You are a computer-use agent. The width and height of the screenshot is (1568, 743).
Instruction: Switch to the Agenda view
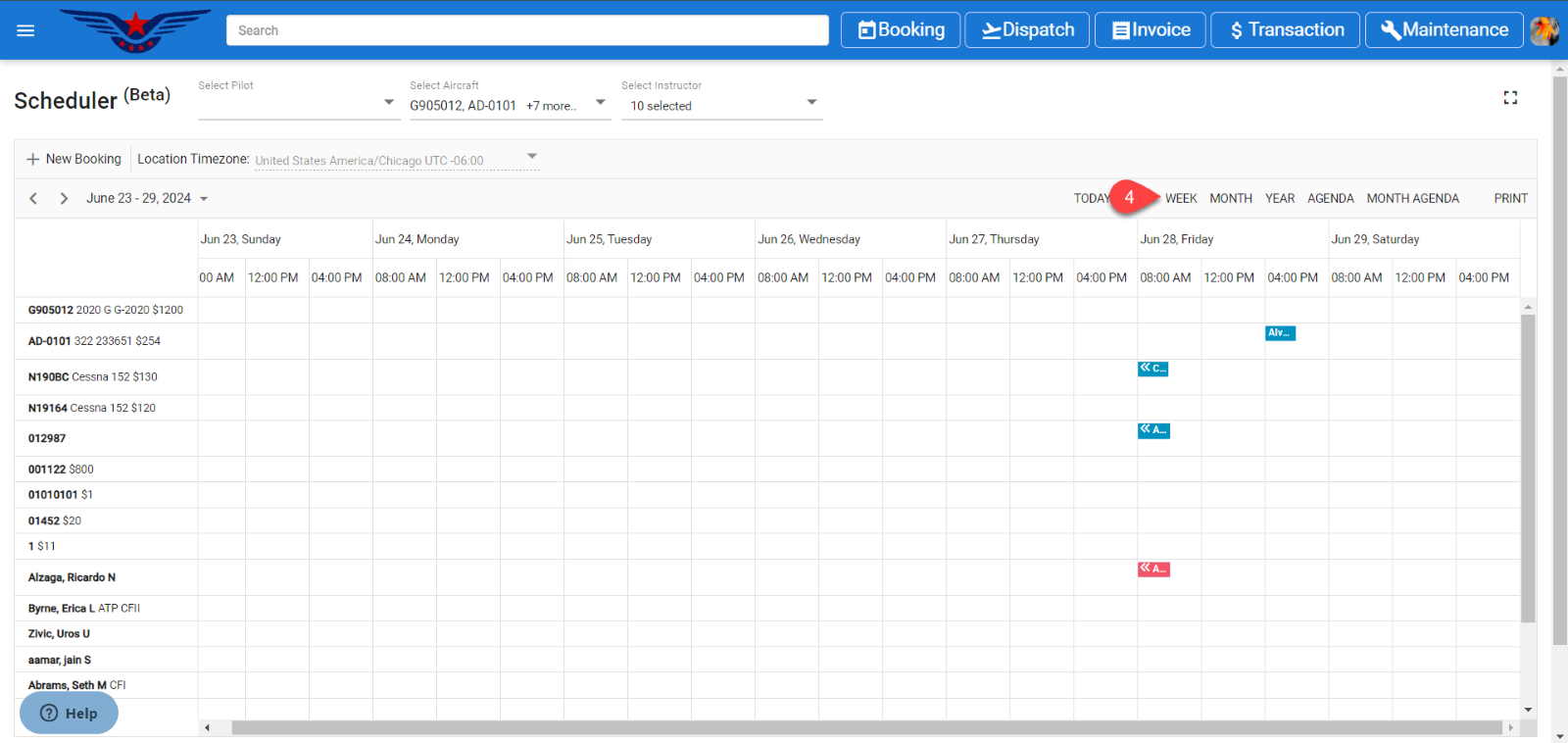pyautogui.click(x=1330, y=198)
